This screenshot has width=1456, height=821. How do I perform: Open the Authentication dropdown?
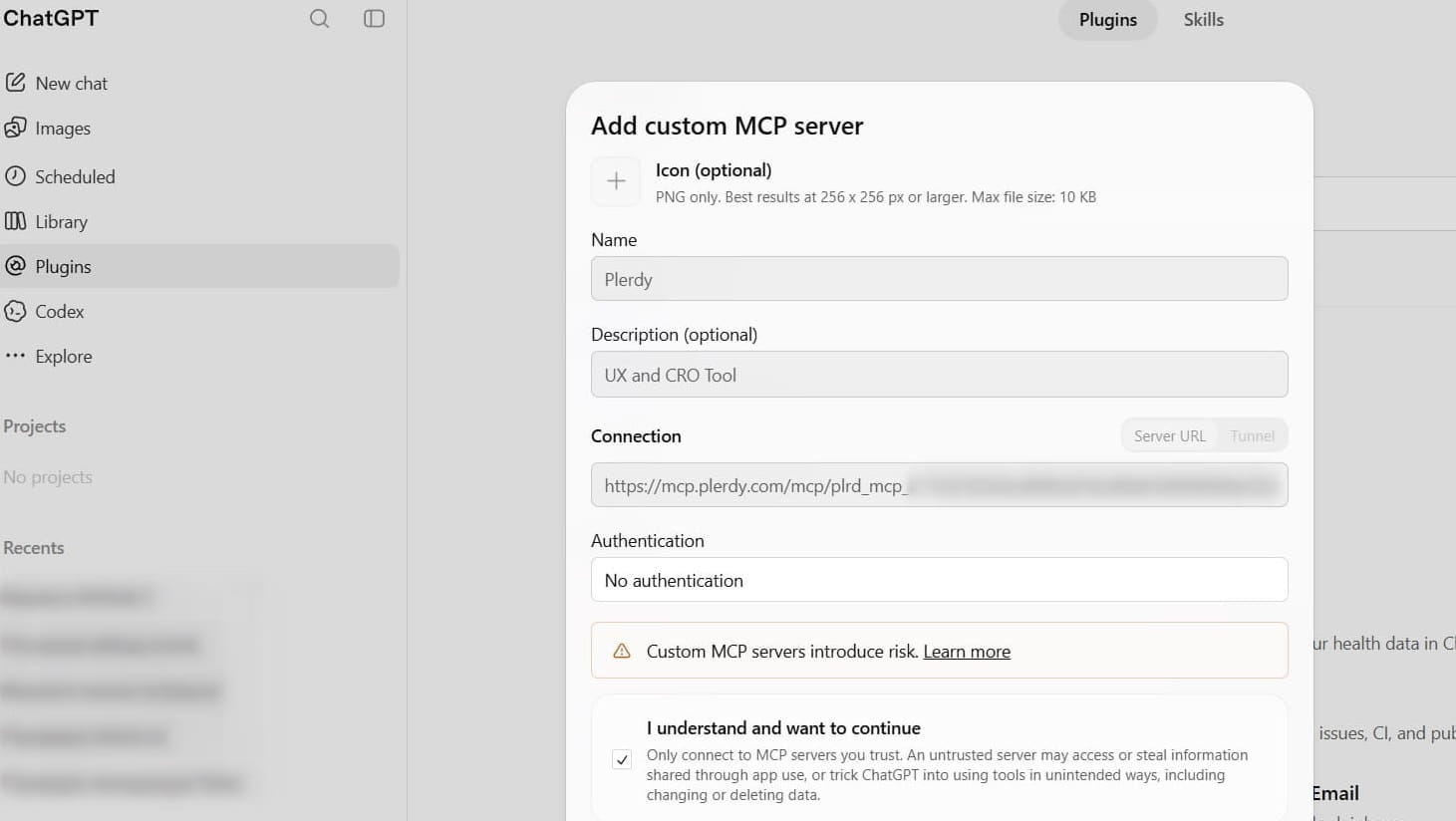[x=939, y=580]
